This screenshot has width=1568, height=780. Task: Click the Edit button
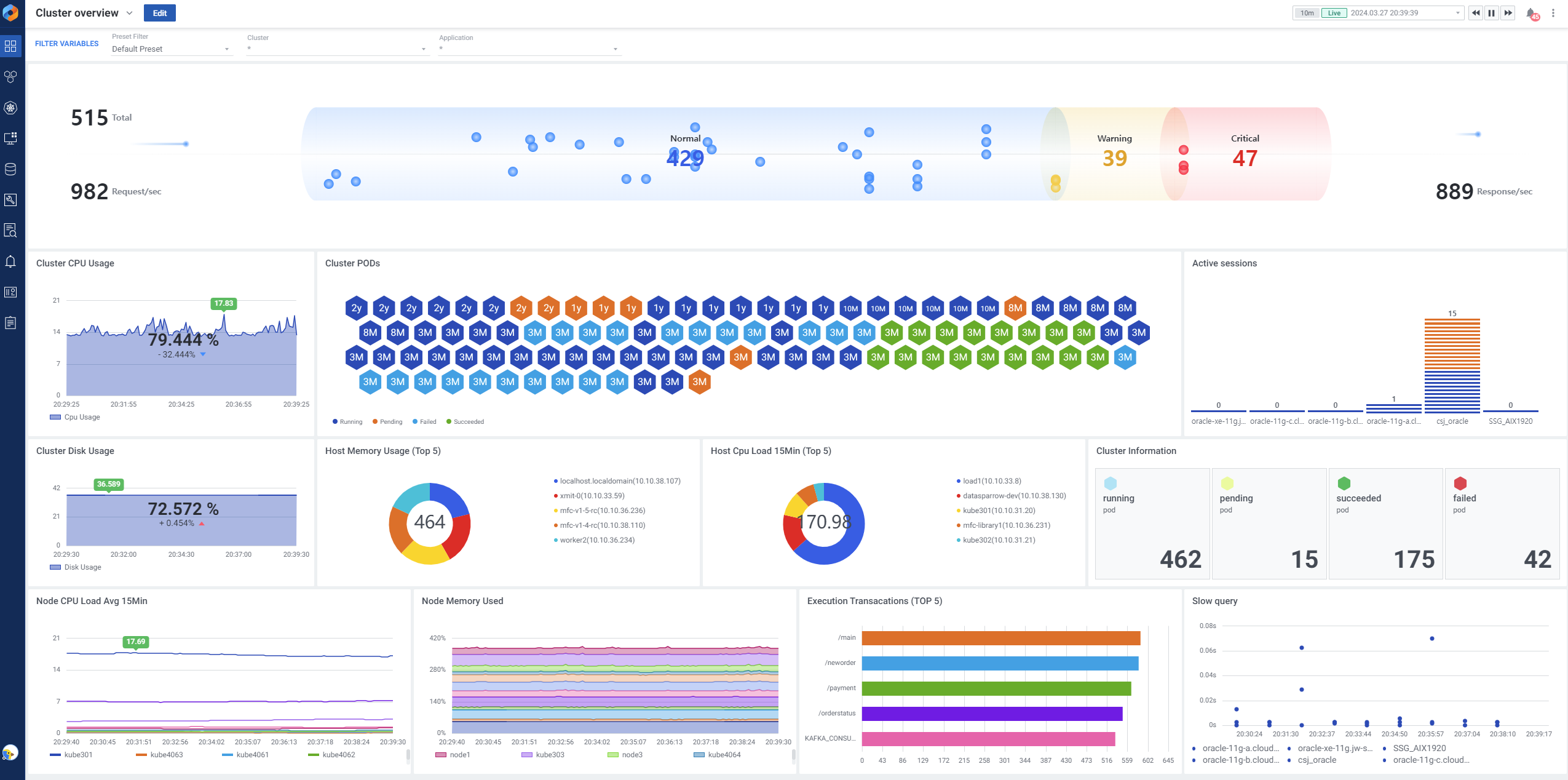point(159,13)
